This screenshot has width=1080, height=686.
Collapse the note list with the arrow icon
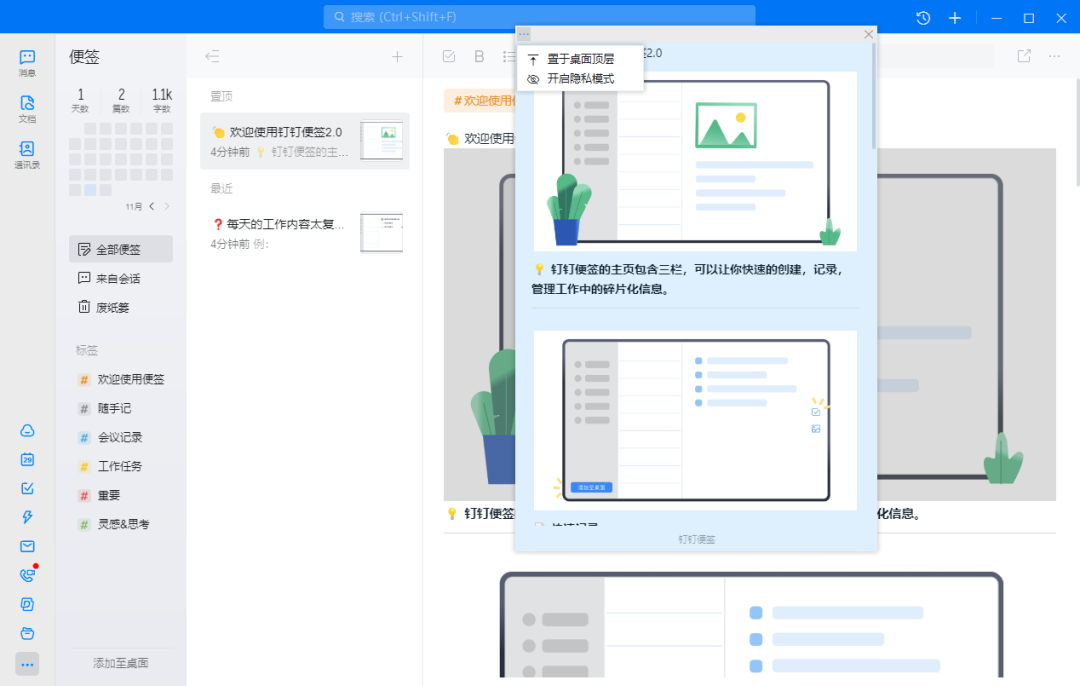[x=212, y=56]
